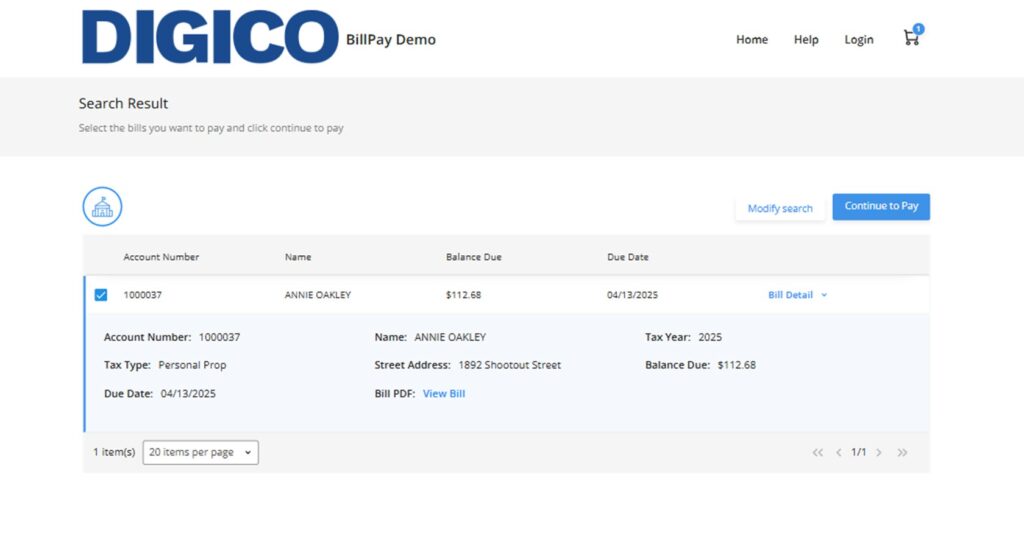Click the DIGICO logo
Viewport: 1024px width, 555px height.
[x=210, y=37]
